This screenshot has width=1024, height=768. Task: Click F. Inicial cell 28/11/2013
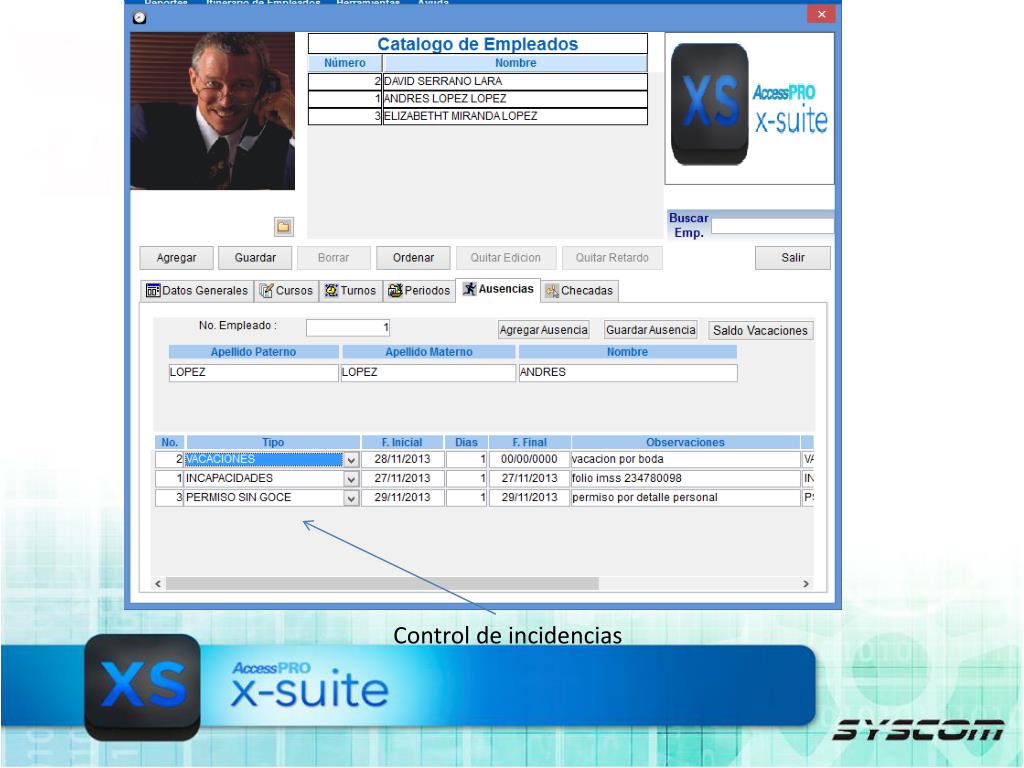coord(402,460)
